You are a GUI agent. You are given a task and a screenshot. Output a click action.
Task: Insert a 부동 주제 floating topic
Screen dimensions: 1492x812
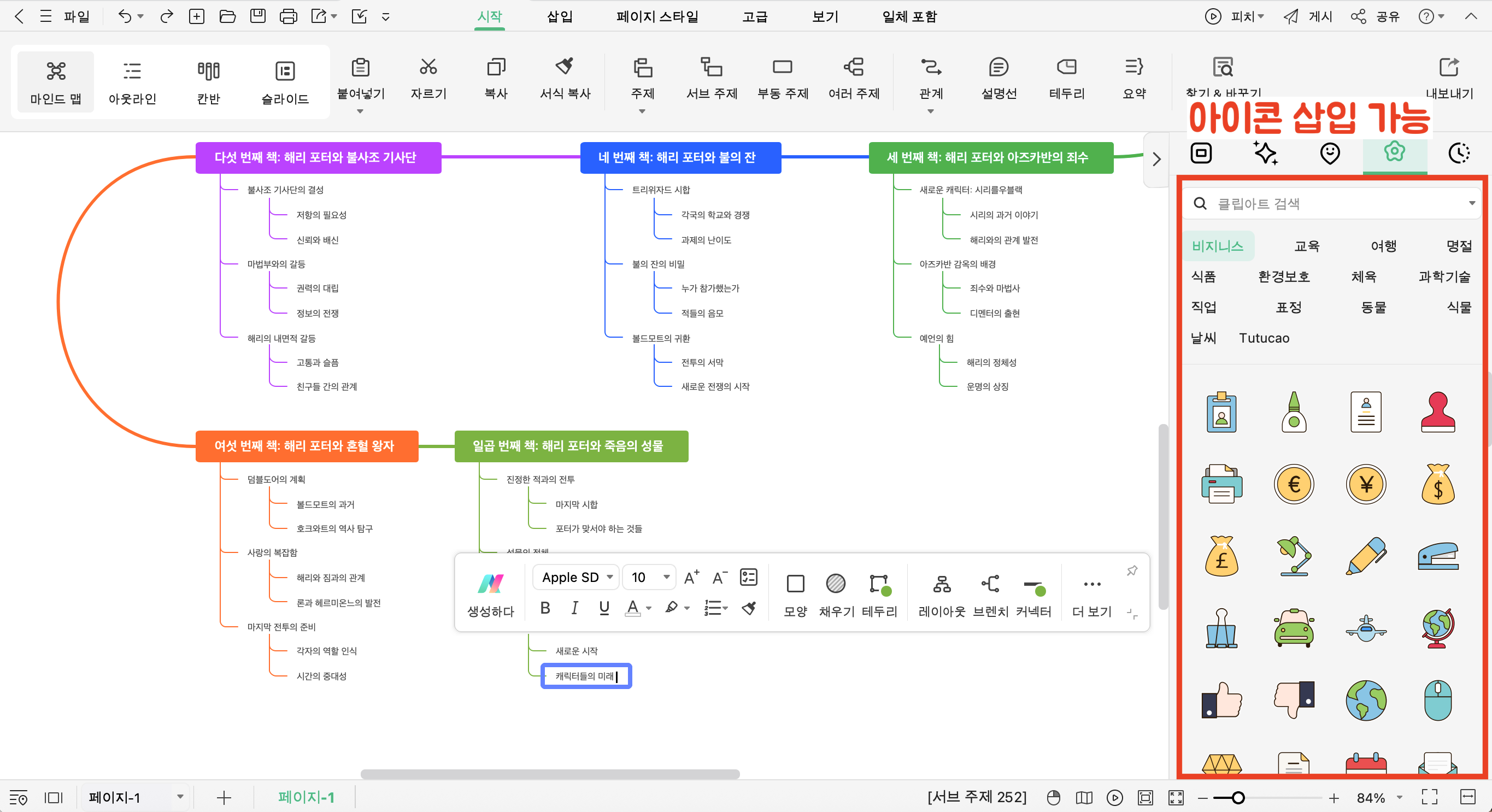click(782, 68)
